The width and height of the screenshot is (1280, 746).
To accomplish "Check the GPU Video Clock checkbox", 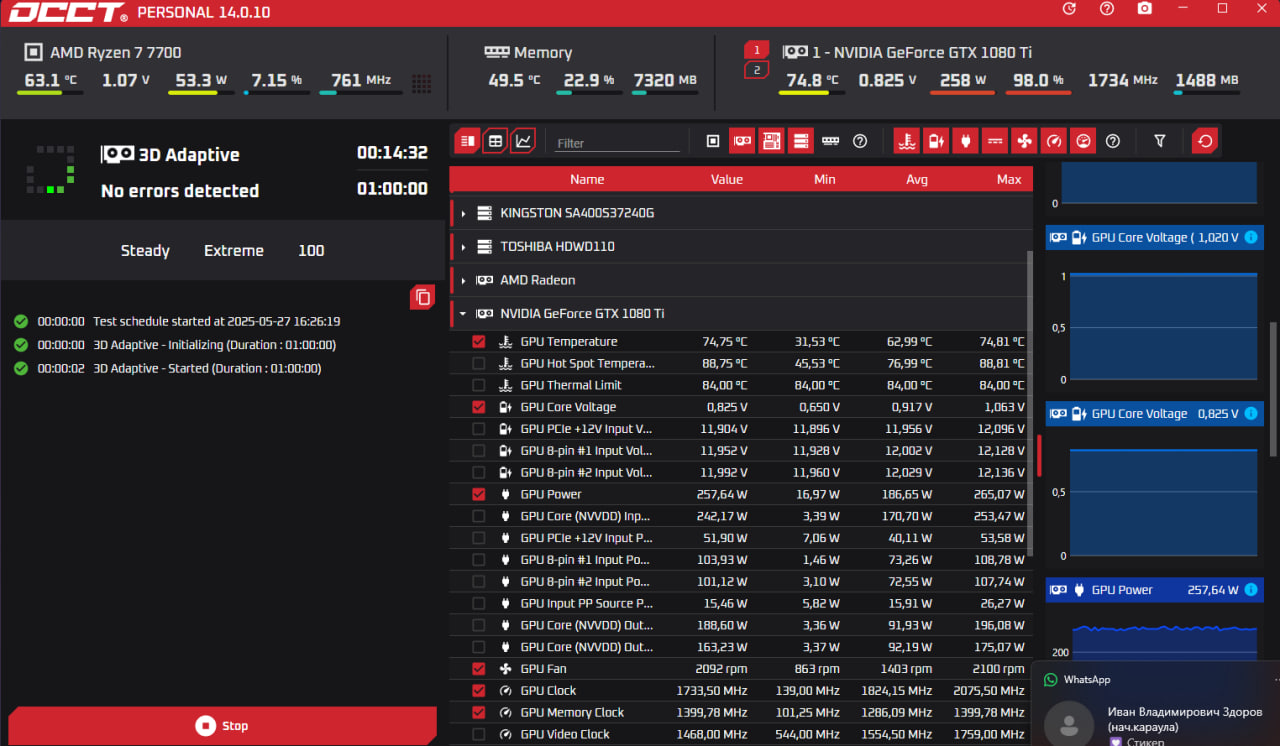I will 478,734.
